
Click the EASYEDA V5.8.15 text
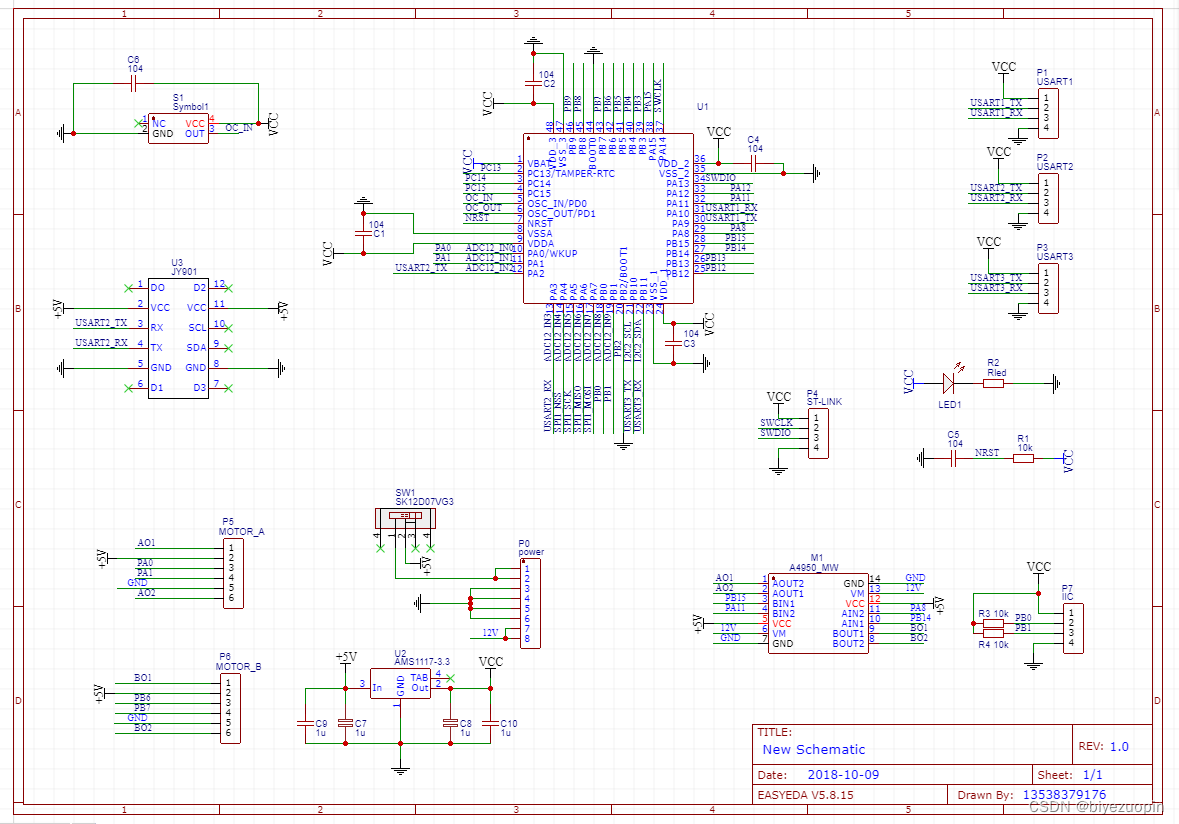(x=805, y=795)
